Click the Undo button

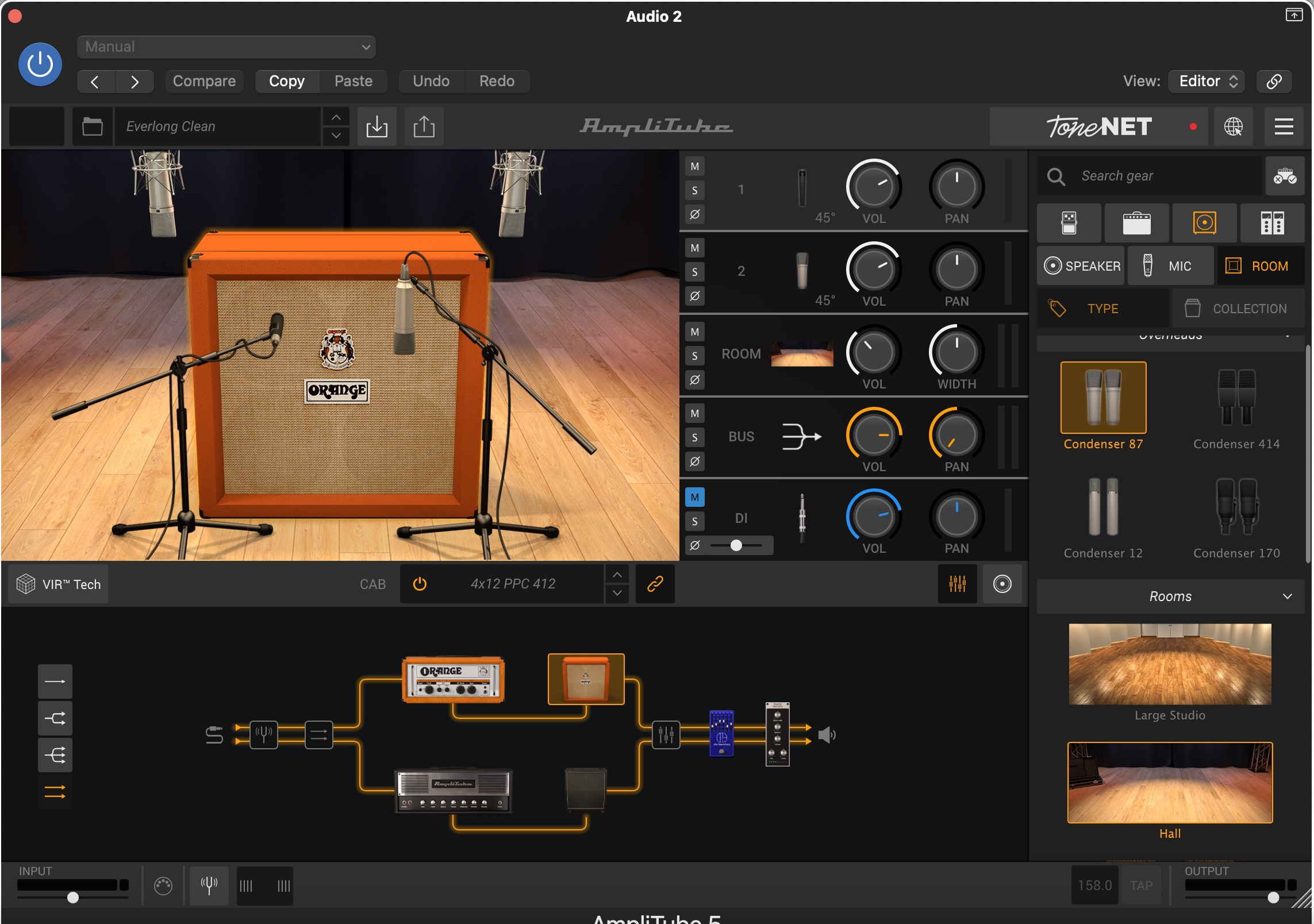(431, 82)
